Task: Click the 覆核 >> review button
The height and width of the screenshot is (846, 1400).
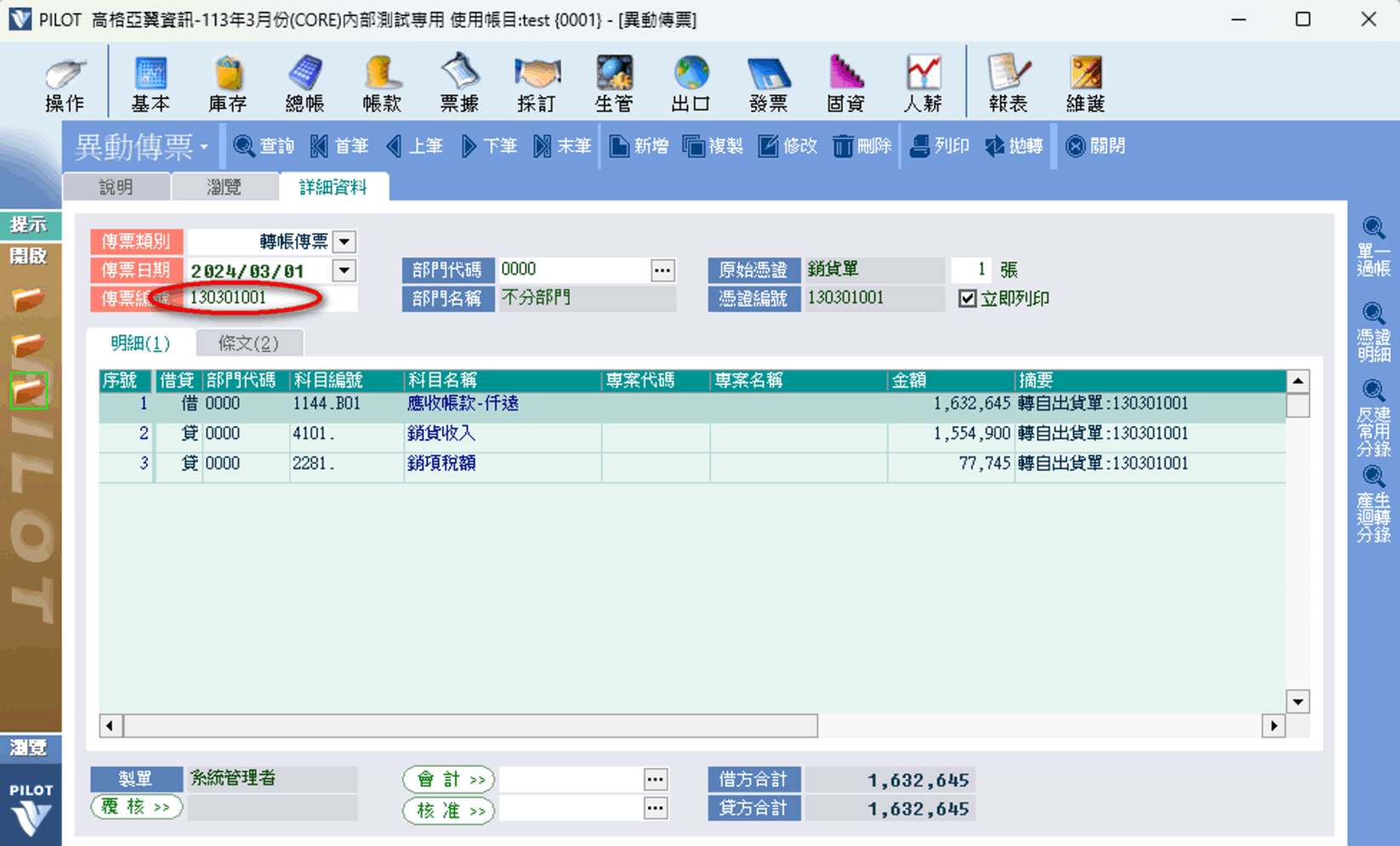Action: 136,807
